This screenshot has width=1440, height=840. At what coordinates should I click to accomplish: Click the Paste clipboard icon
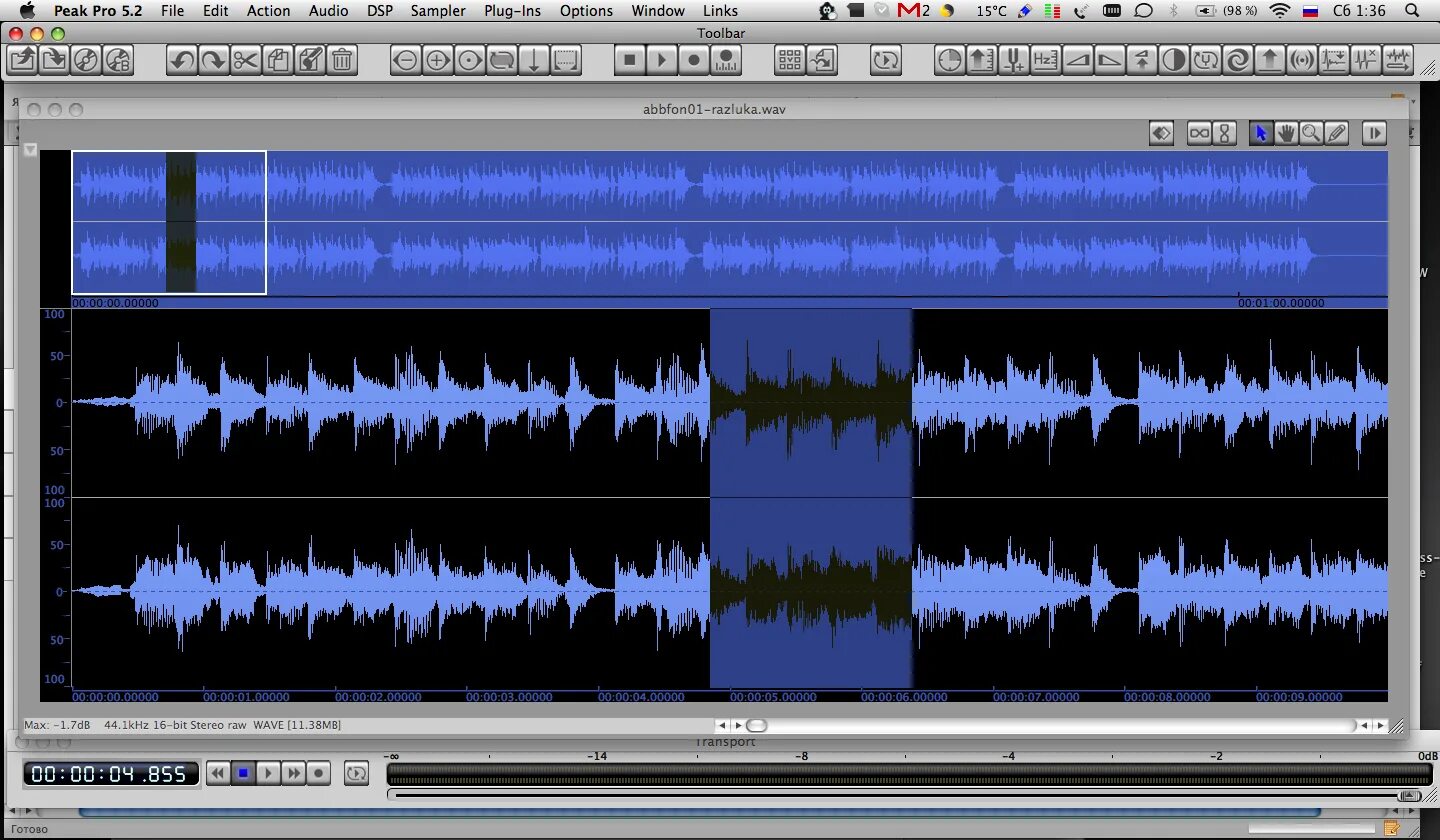[x=309, y=60]
